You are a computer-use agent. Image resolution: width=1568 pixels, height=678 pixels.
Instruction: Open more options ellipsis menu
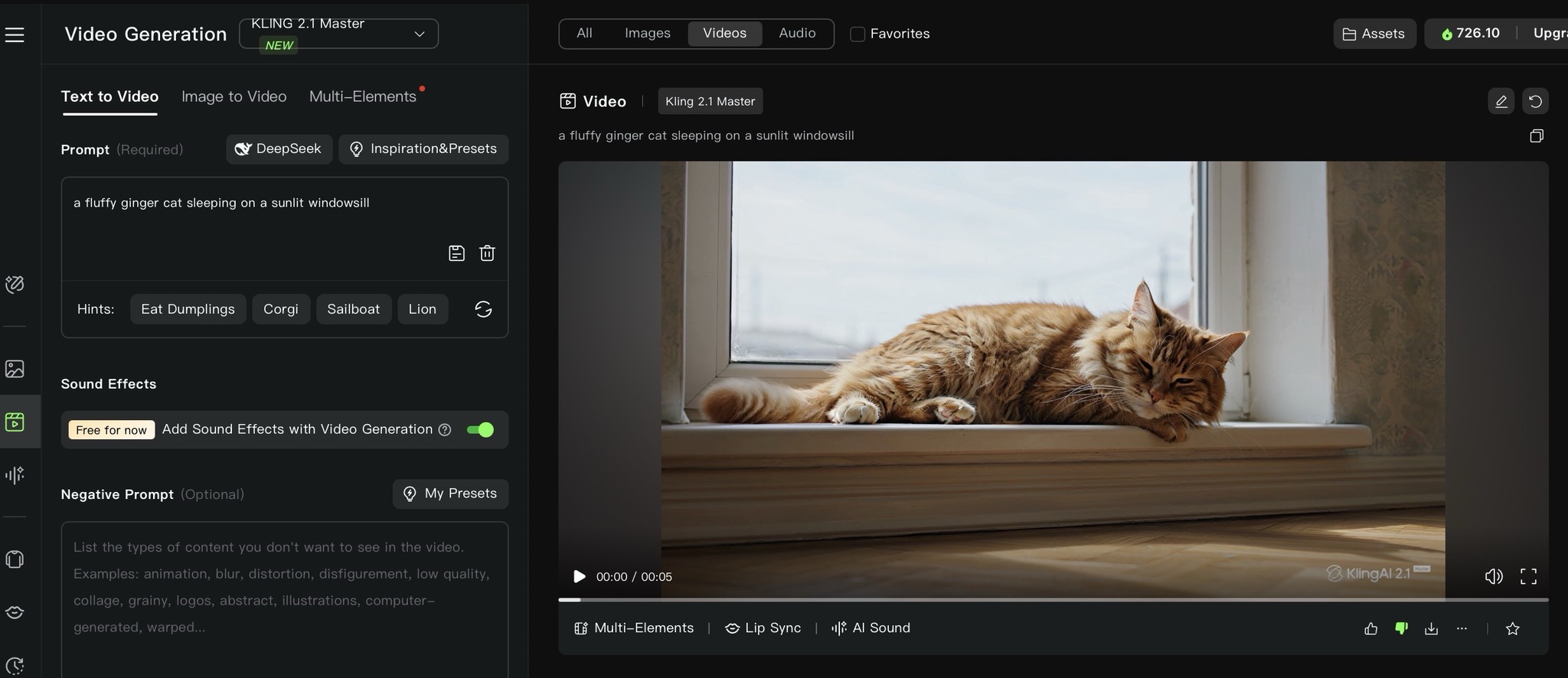tap(1462, 628)
